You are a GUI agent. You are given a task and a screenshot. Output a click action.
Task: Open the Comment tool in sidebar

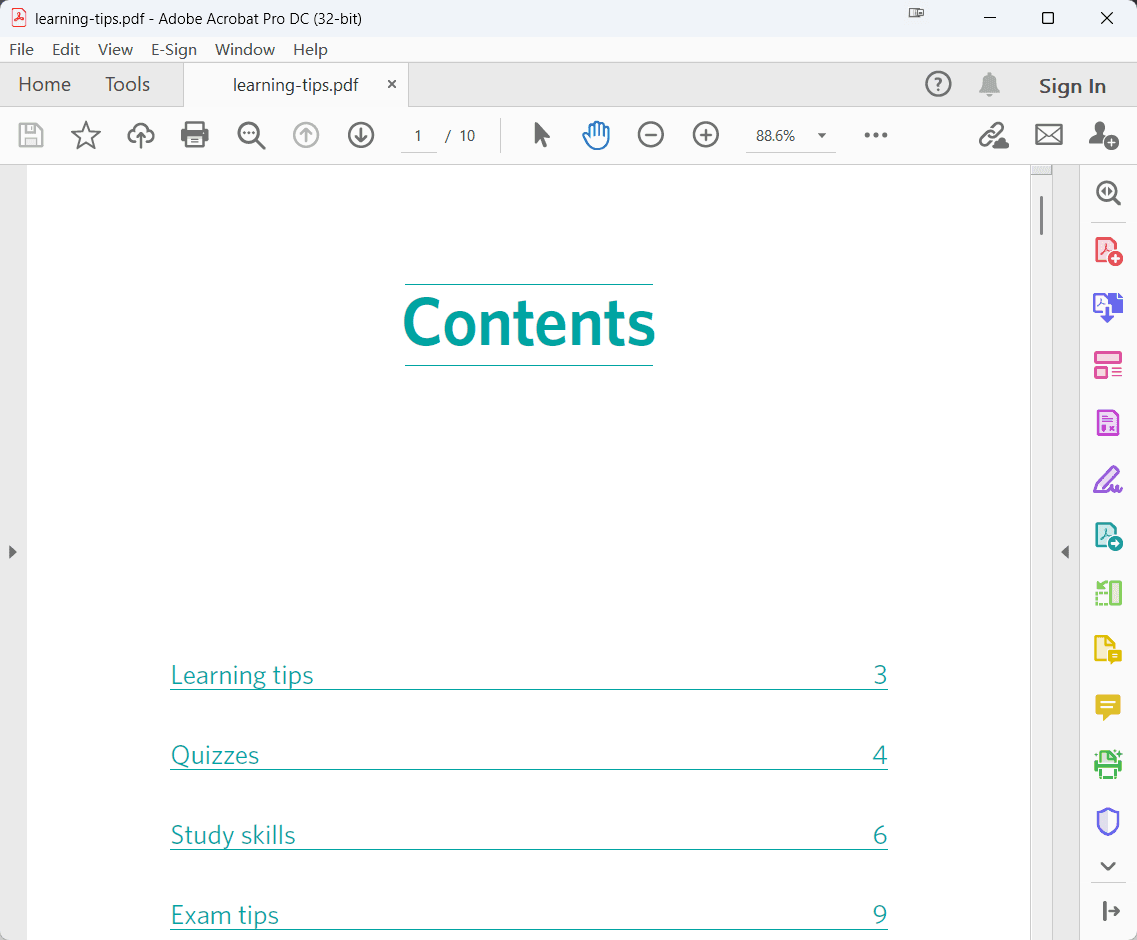coord(1108,706)
